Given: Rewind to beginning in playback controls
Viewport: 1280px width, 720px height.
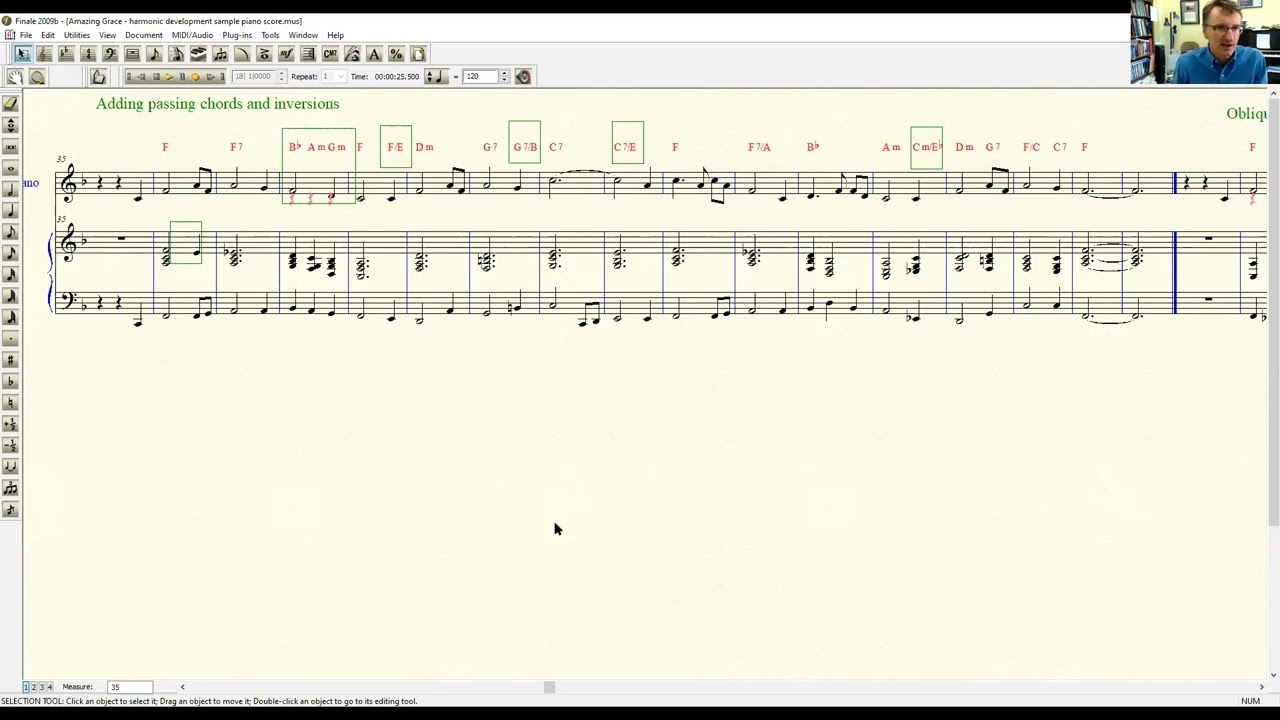Looking at the screenshot, I should coord(130,76).
